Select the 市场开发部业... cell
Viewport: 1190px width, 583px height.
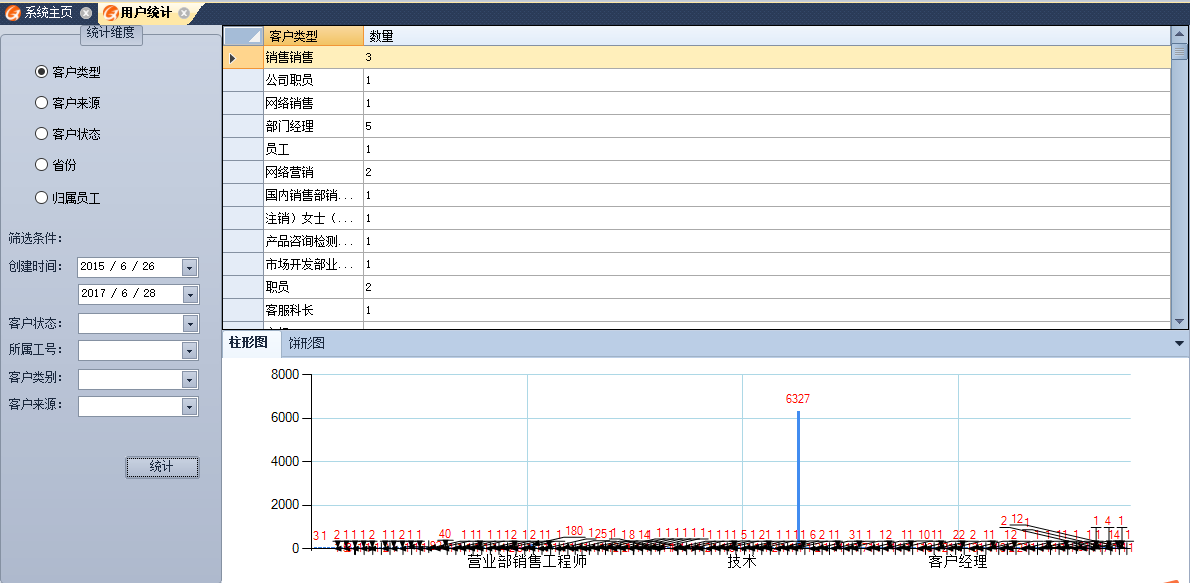pos(313,264)
